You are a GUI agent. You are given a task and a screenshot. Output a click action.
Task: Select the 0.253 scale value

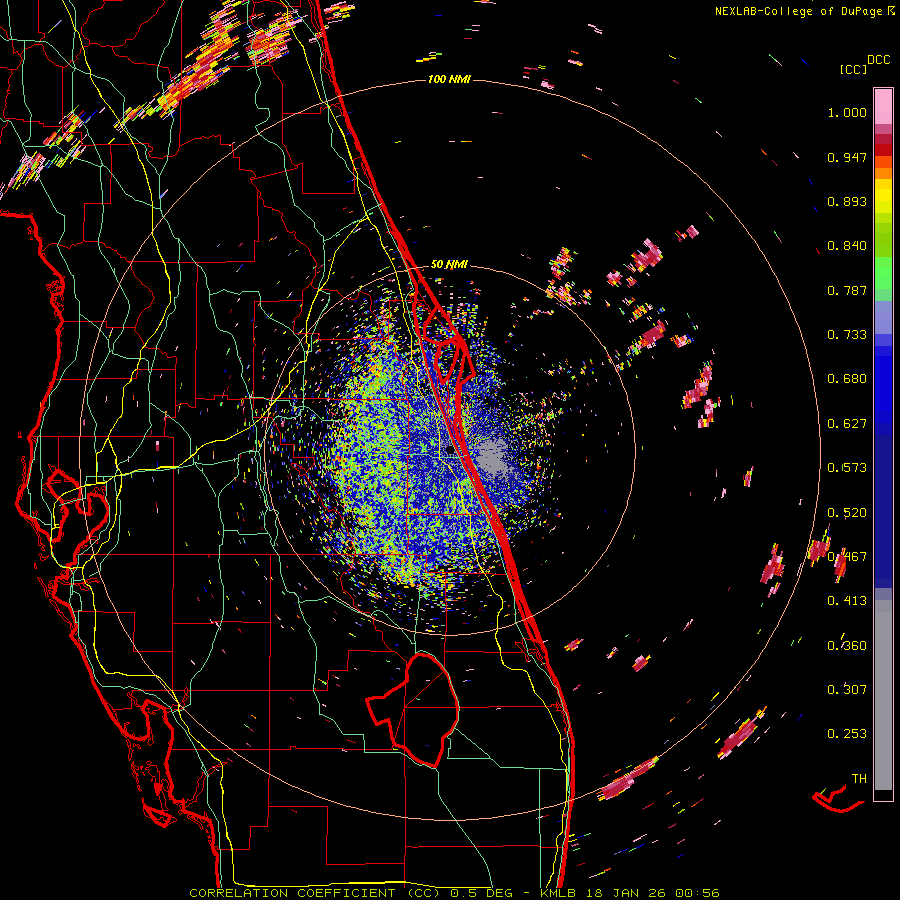(847, 734)
